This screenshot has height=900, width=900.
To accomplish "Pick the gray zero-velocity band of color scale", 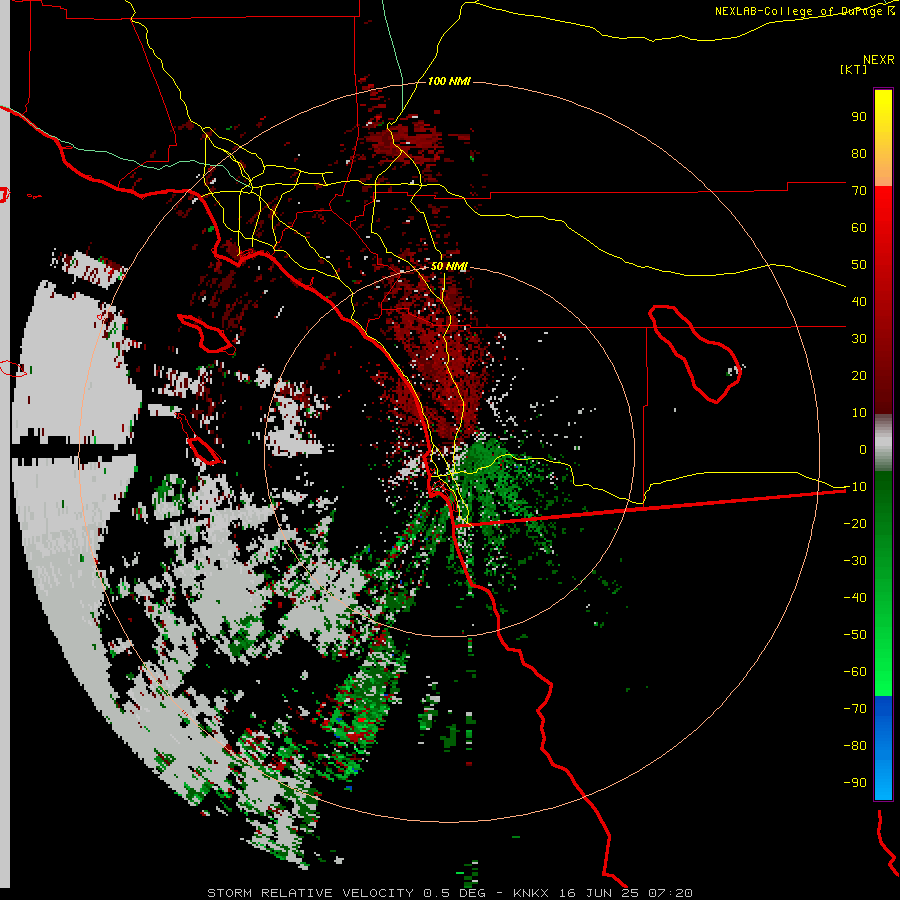I will tap(883, 443).
